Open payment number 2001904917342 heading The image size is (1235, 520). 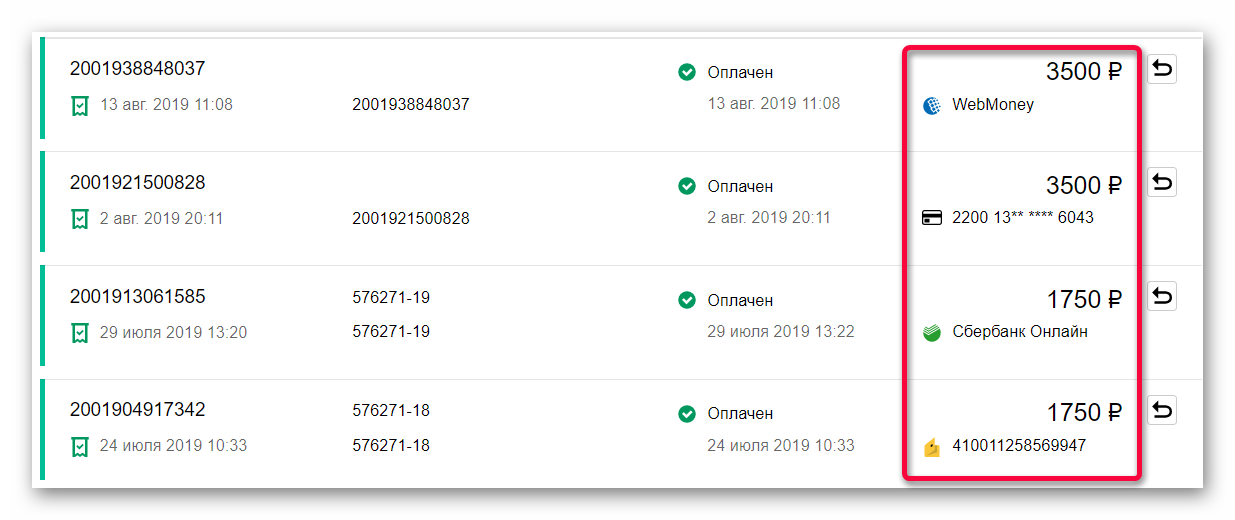pos(137,410)
